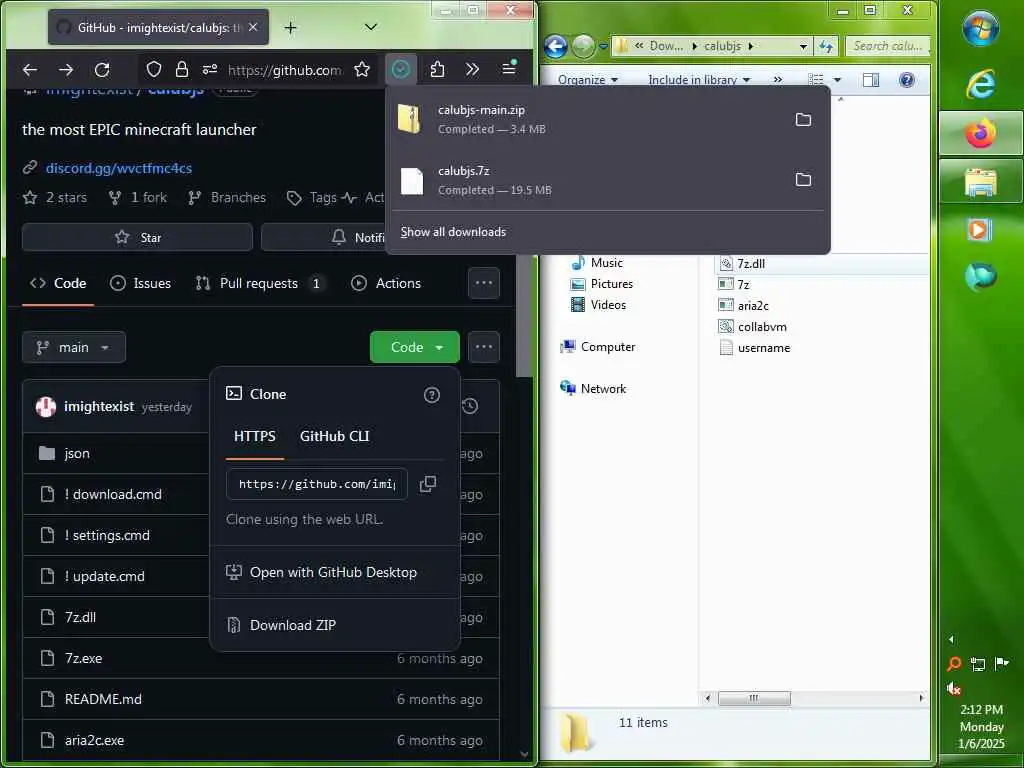1024x768 pixels.
Task: Switch to the Pull requests tab
Action: pyautogui.click(x=261, y=283)
